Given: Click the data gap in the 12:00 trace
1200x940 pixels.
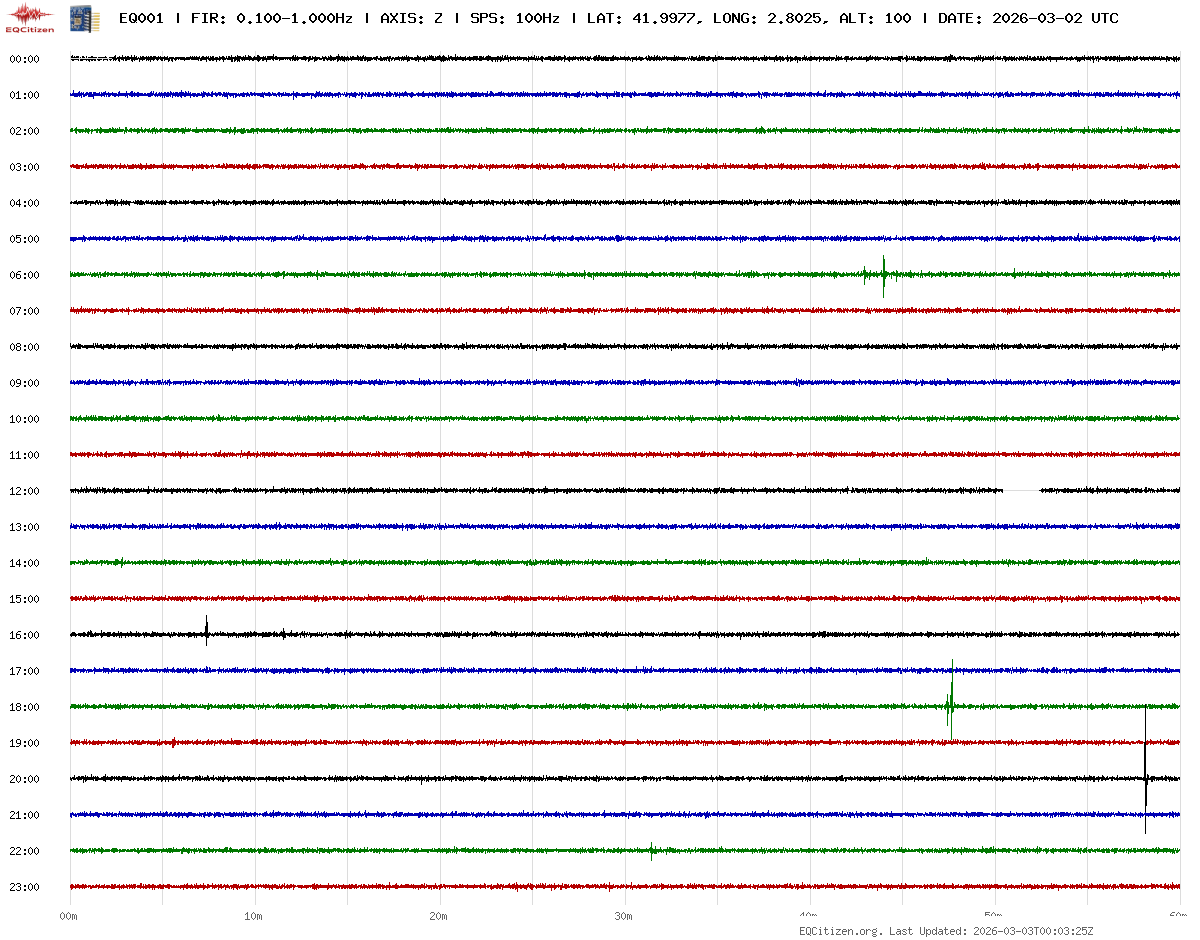Looking at the screenshot, I should coord(1021,491).
